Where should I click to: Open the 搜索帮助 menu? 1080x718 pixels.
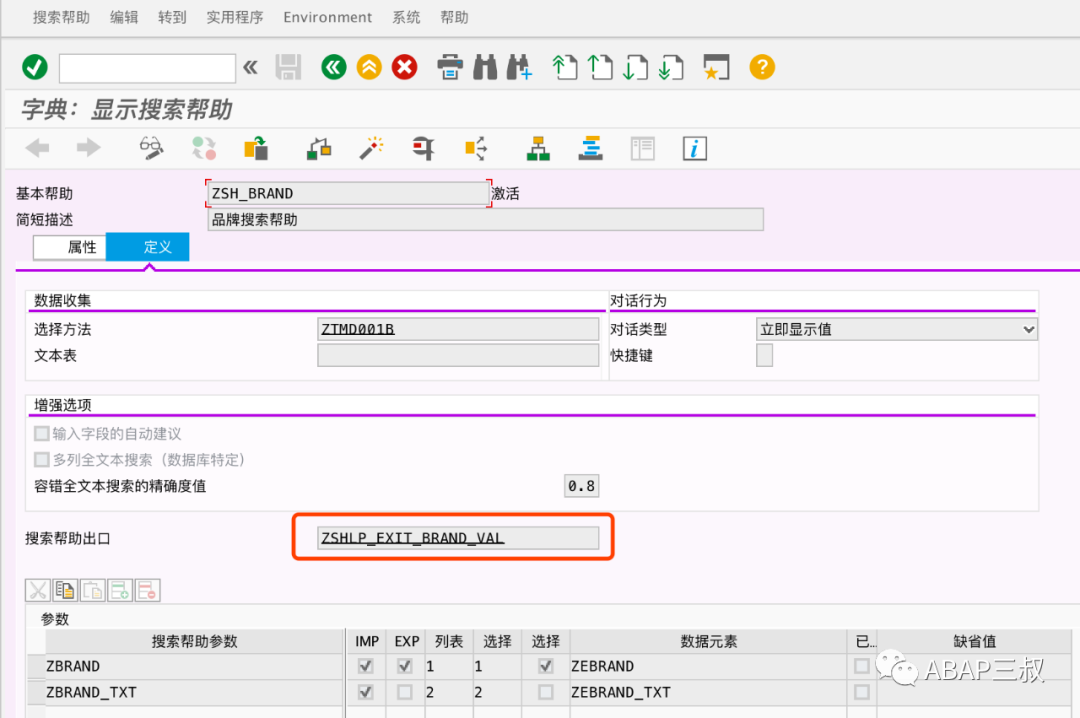point(61,17)
